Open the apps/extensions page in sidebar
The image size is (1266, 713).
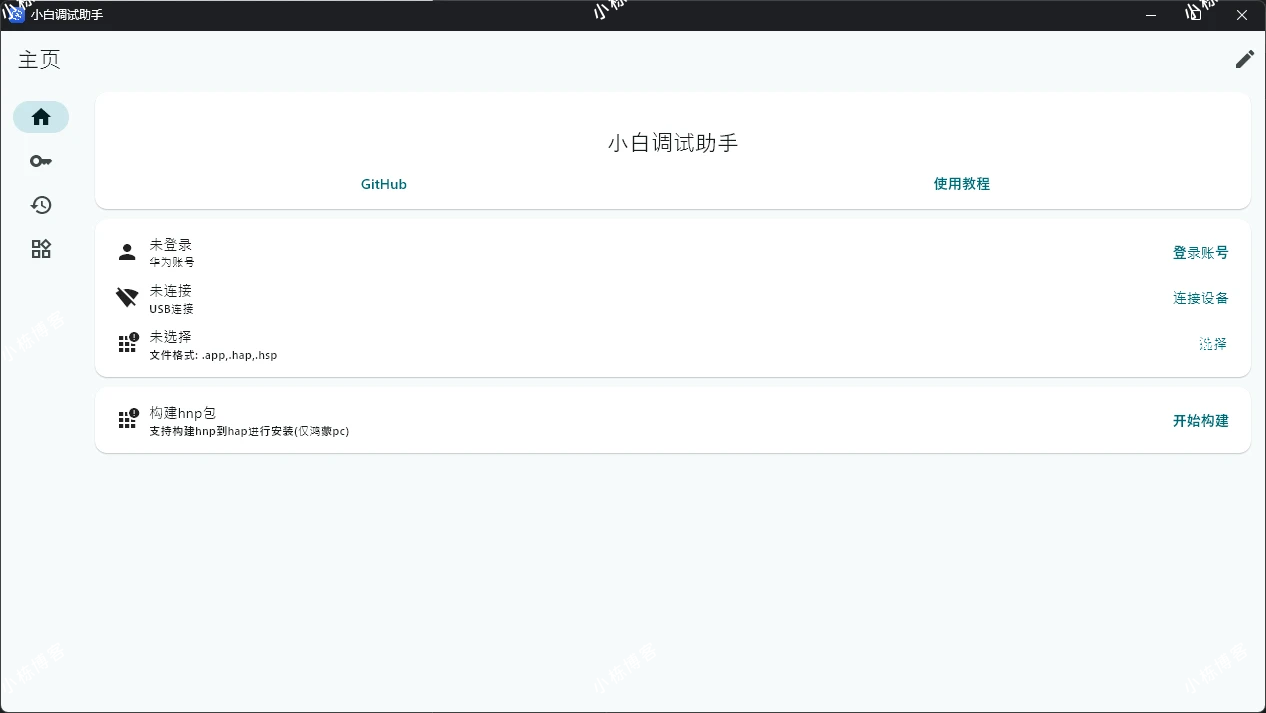click(41, 249)
